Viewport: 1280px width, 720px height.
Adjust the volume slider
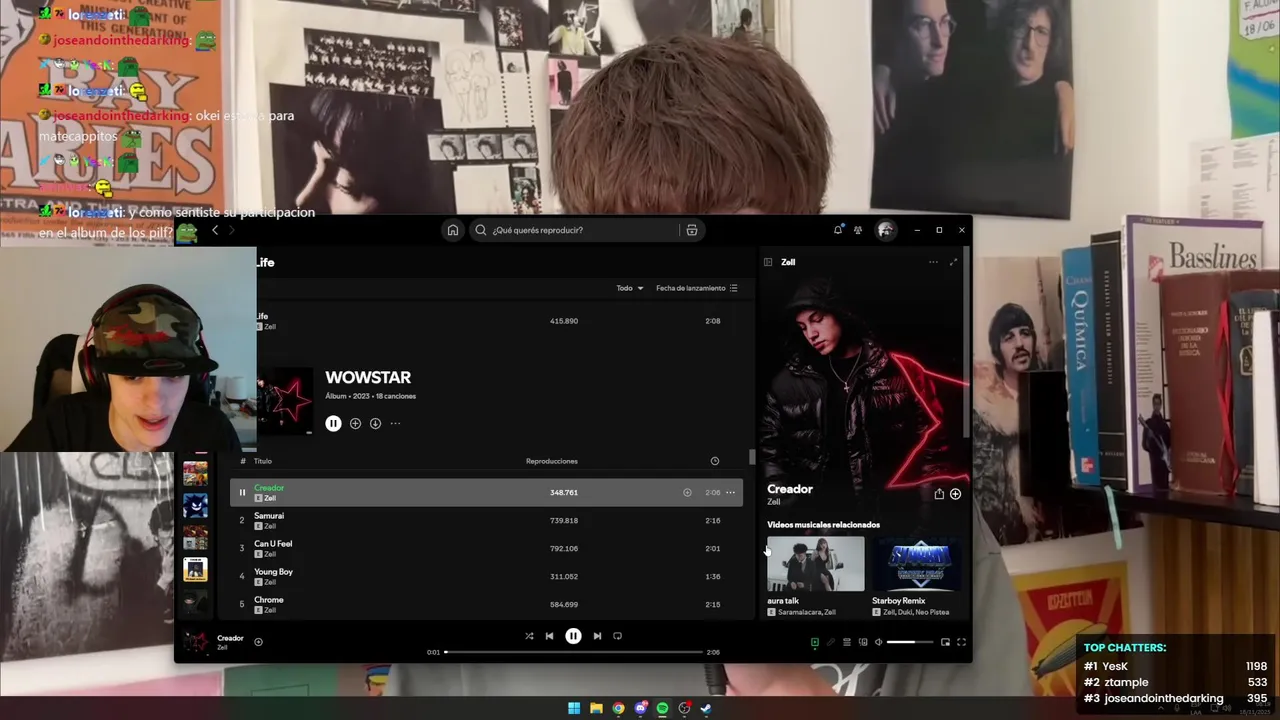pyautogui.click(x=910, y=642)
